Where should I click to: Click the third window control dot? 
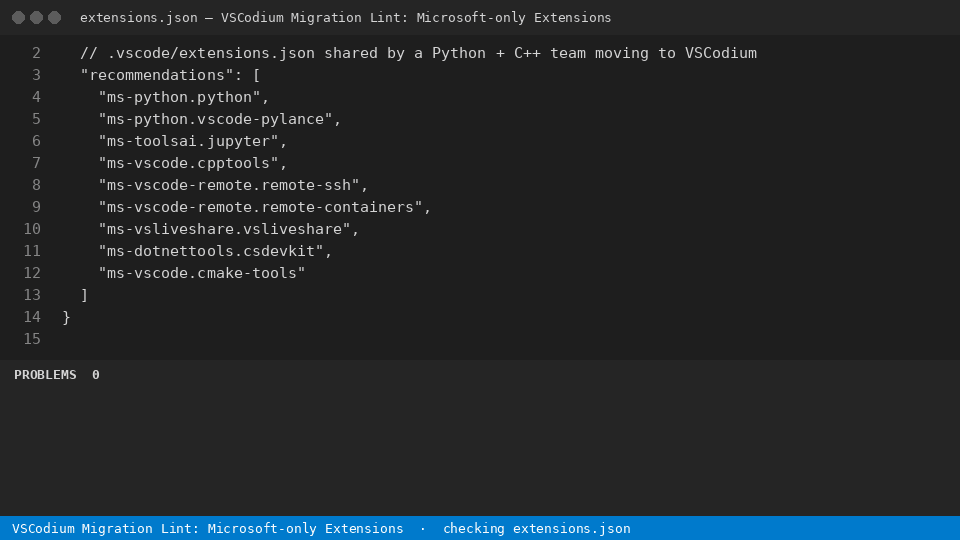click(54, 18)
